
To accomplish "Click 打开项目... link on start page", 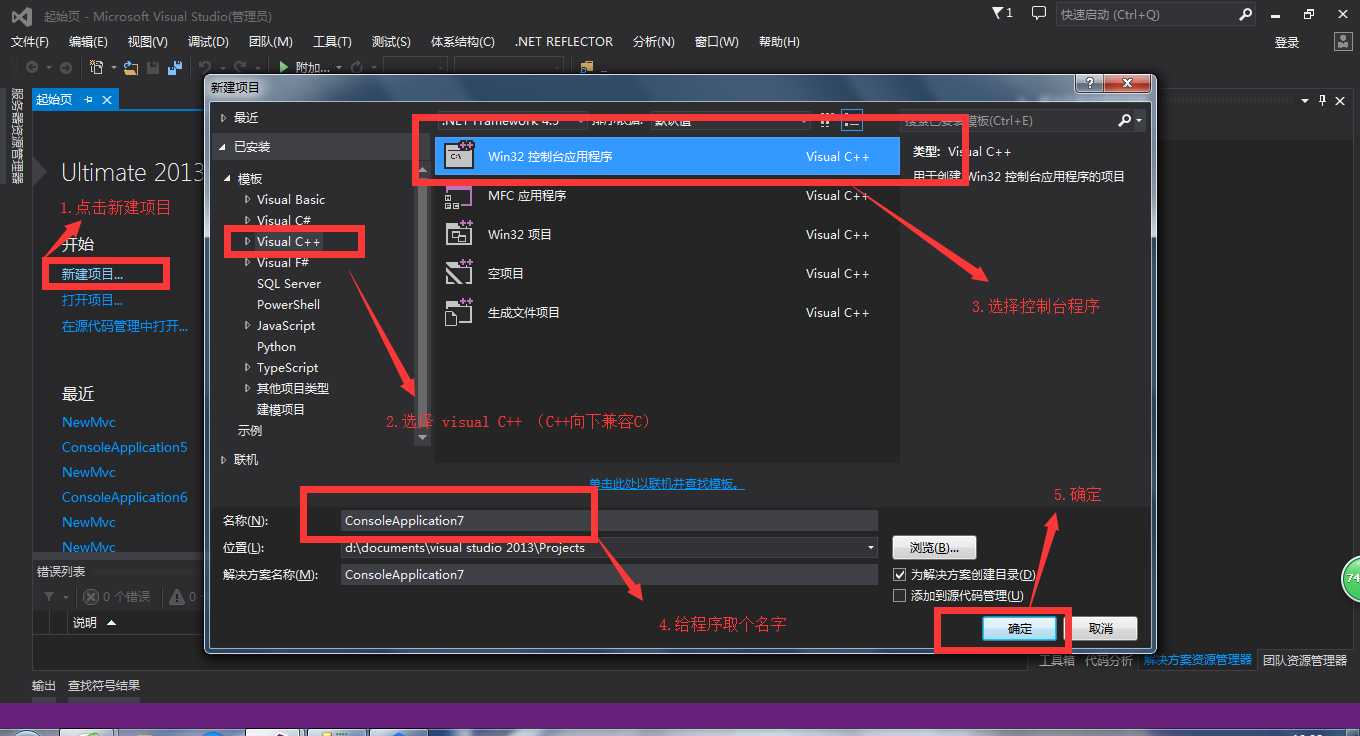I will (x=92, y=300).
